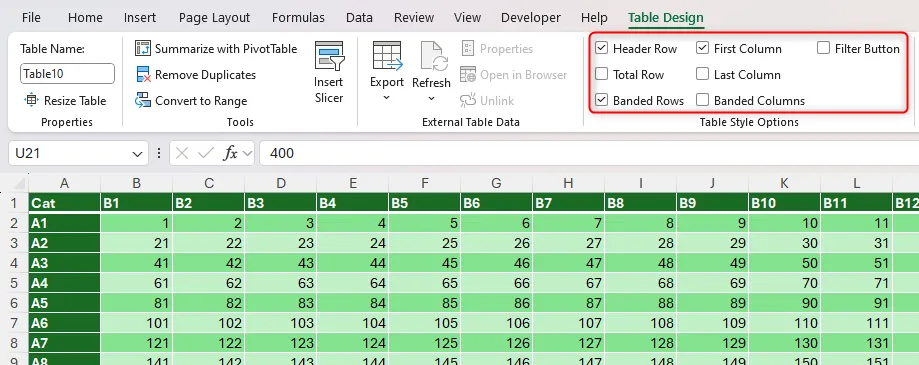Uncheck the First Column checkbox

coord(703,48)
